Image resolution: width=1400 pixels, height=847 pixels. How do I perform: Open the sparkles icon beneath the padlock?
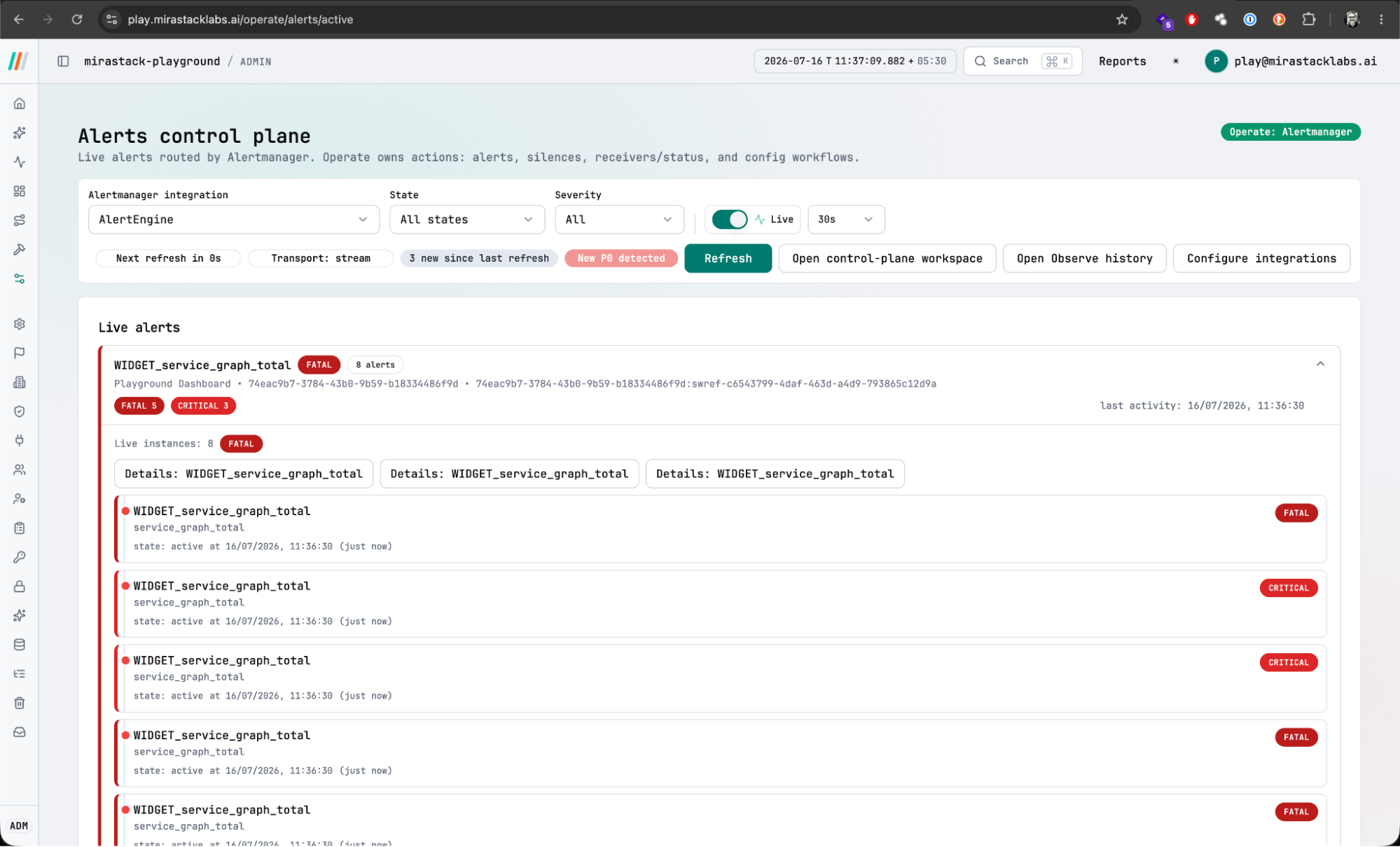click(20, 615)
